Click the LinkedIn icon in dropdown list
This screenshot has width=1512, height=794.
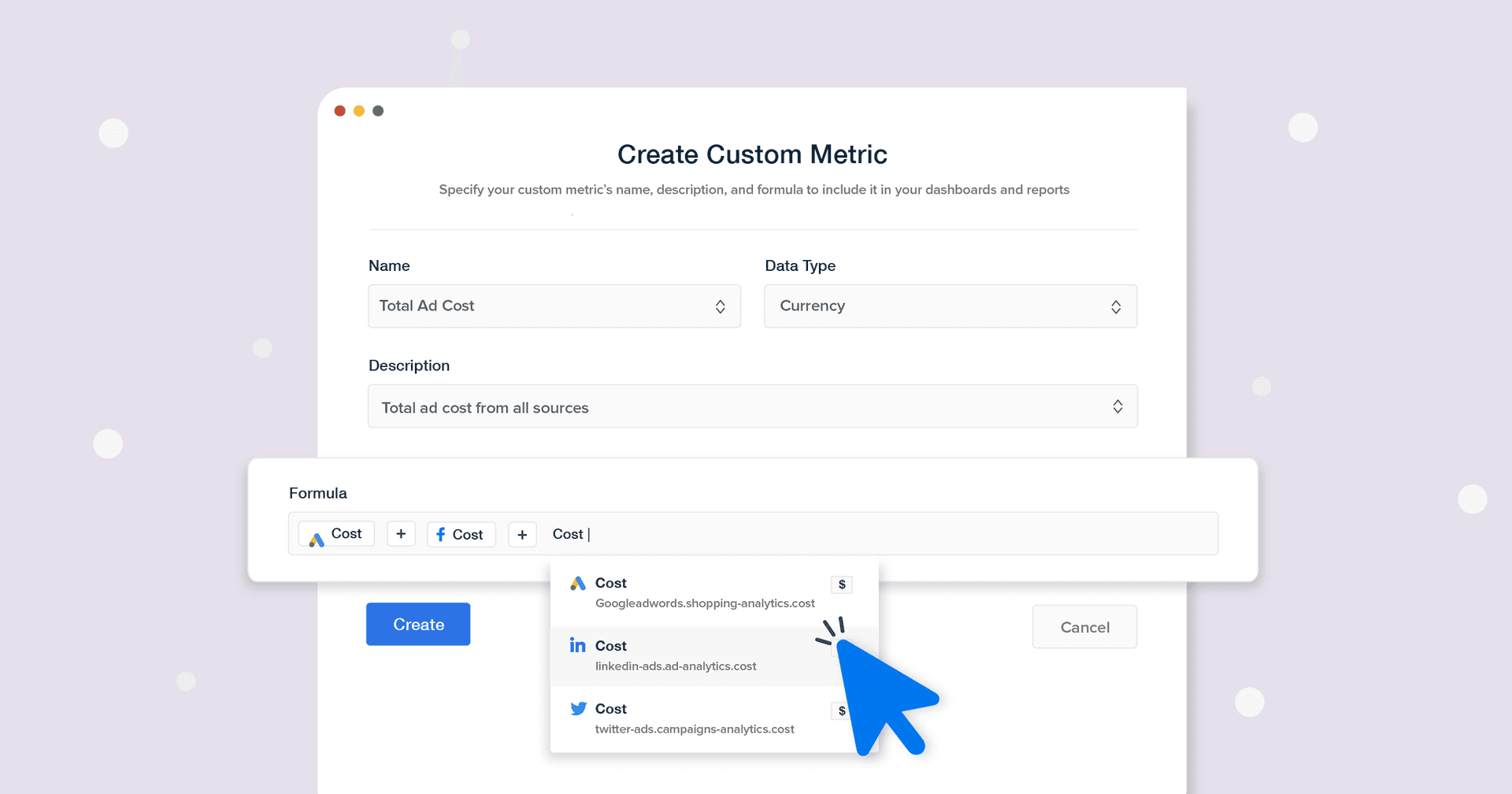tap(578, 645)
